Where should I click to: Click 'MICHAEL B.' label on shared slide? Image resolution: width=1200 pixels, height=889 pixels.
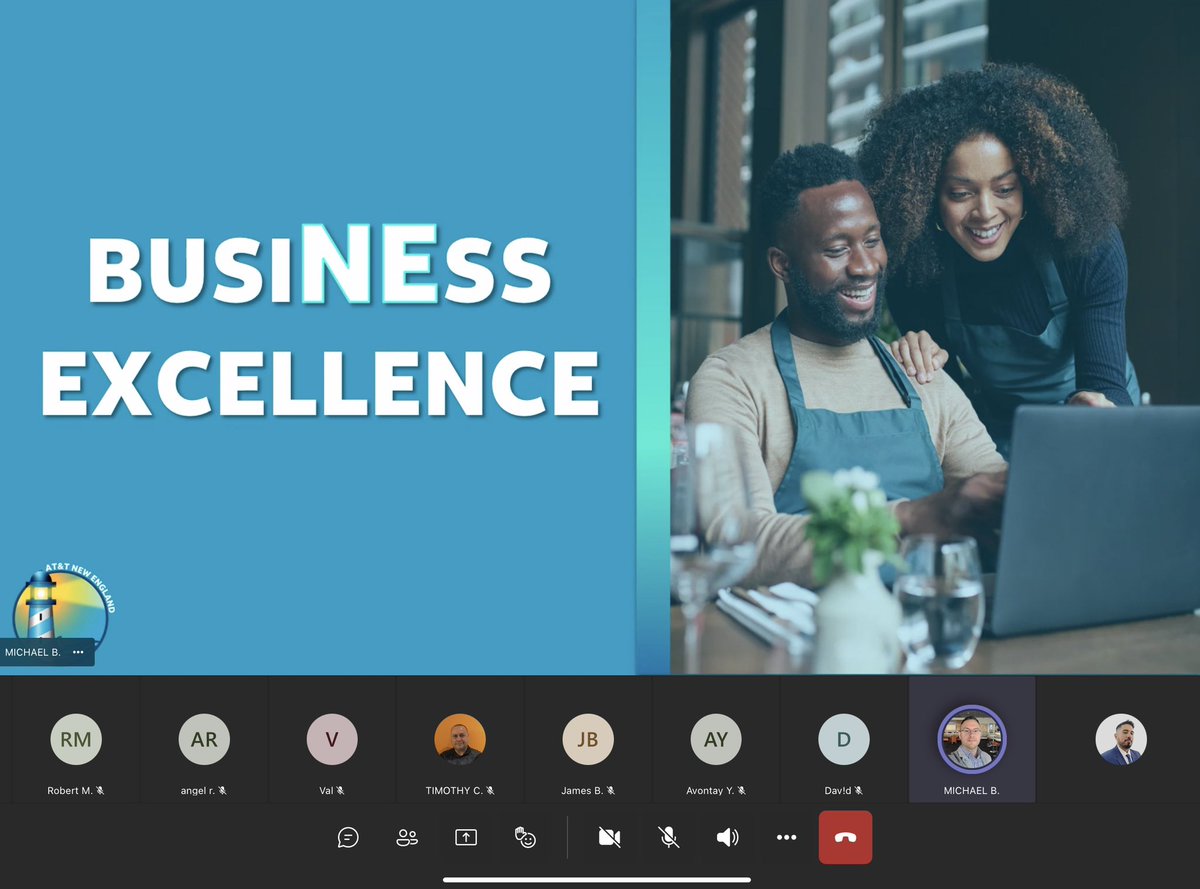[x=33, y=652]
